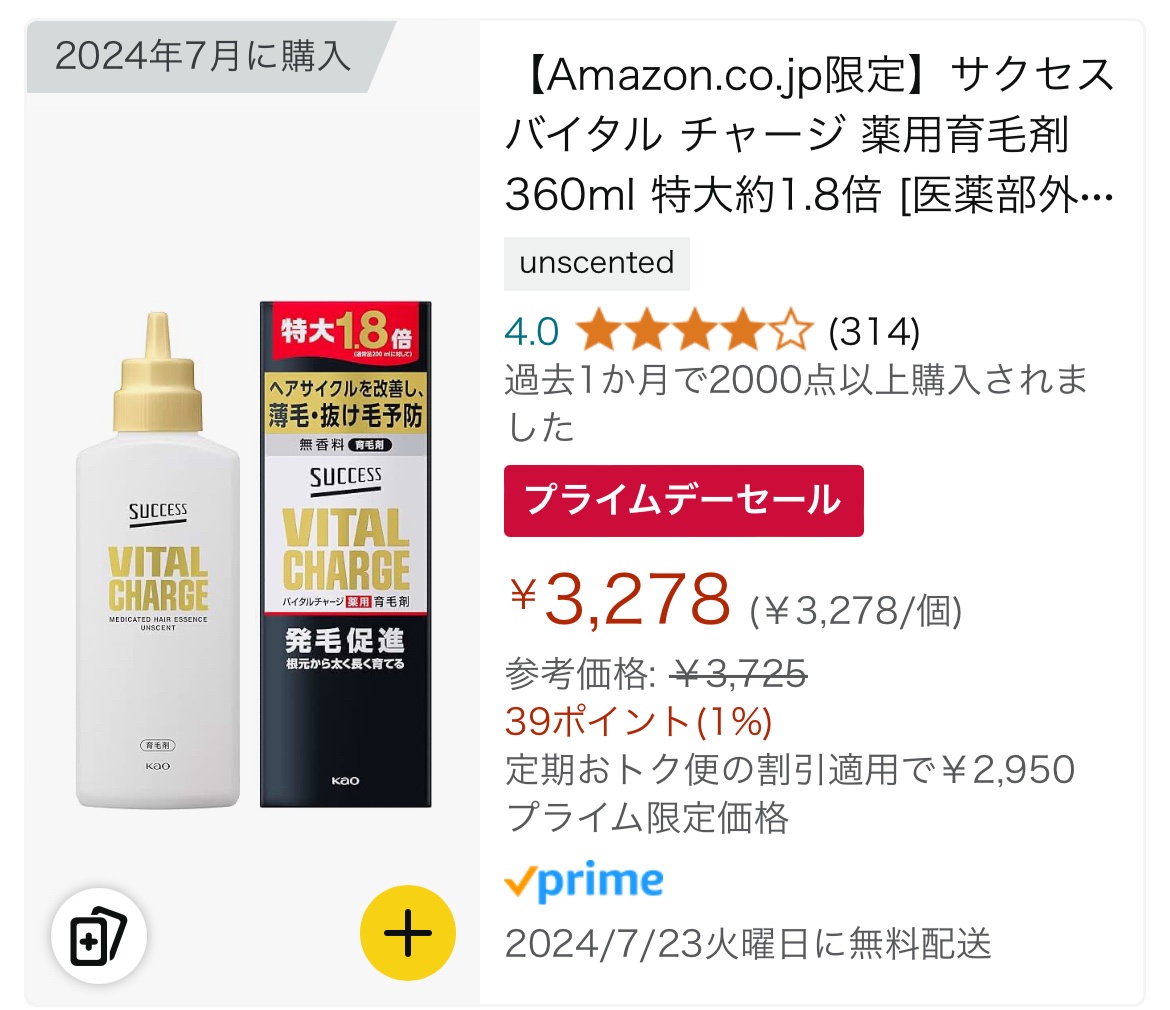The width and height of the screenshot is (1170, 1010).
Task: Click the 過去1か月で2000点以上購入 text
Action: click(796, 403)
